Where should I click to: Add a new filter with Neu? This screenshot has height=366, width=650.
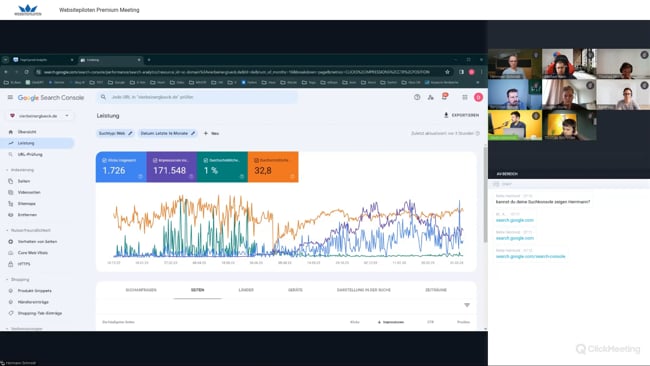tap(211, 133)
